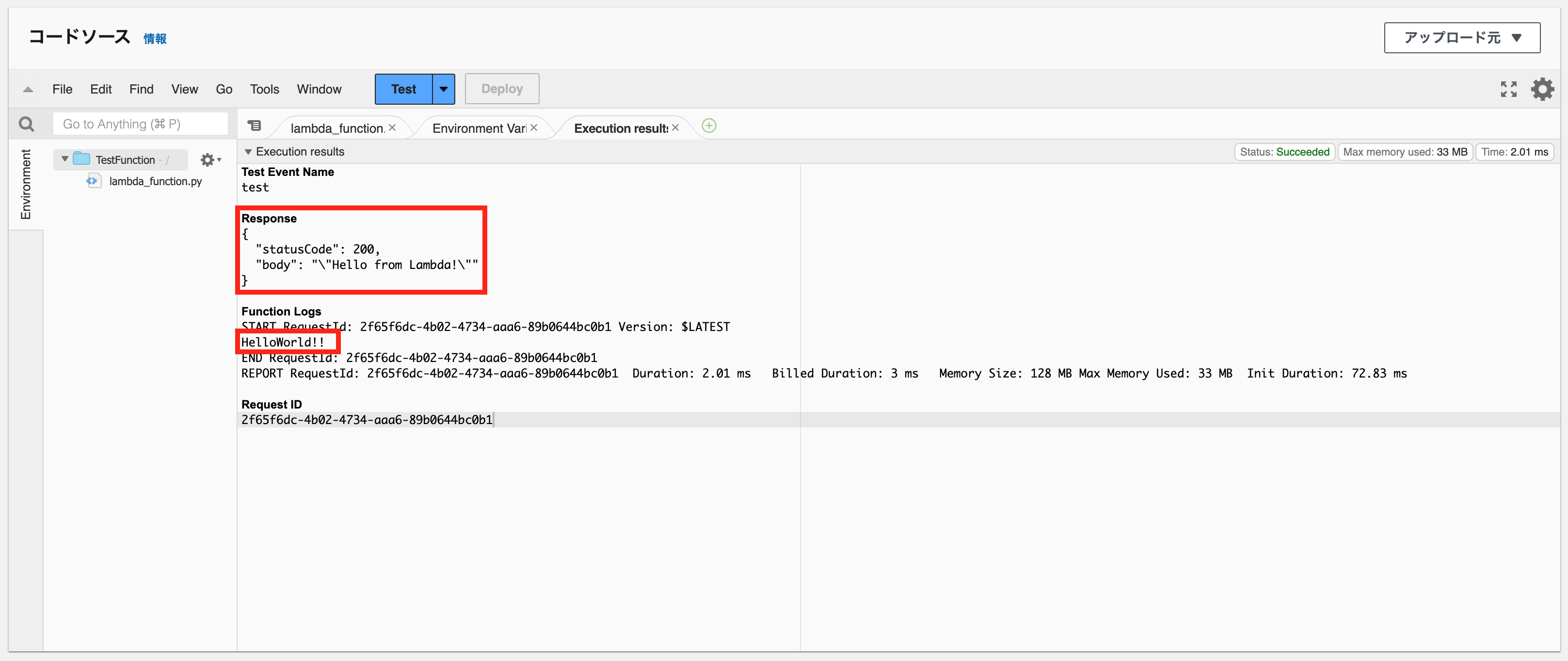Image resolution: width=1568 pixels, height=661 pixels.
Task: Open lambda_function.py in the file tree
Action: [155, 181]
